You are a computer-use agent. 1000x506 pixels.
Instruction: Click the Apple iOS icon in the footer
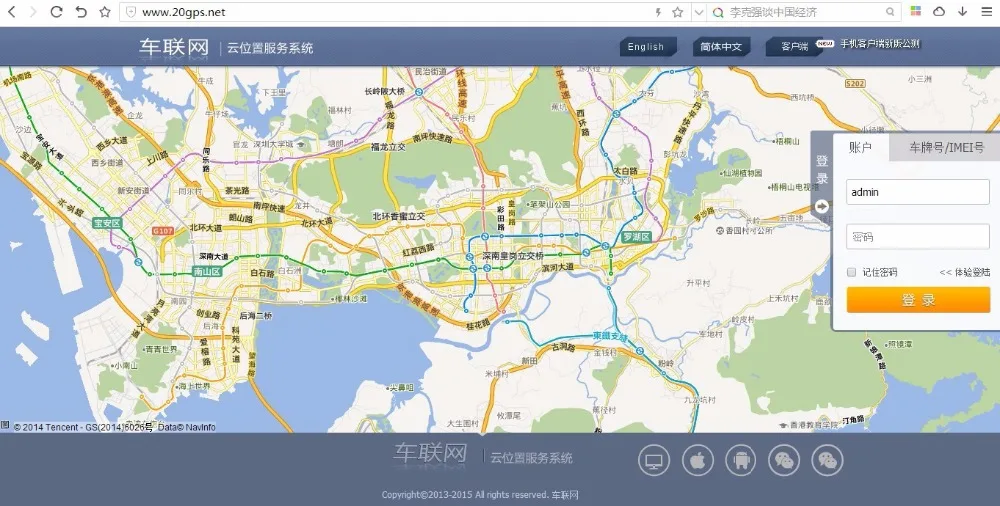698,460
